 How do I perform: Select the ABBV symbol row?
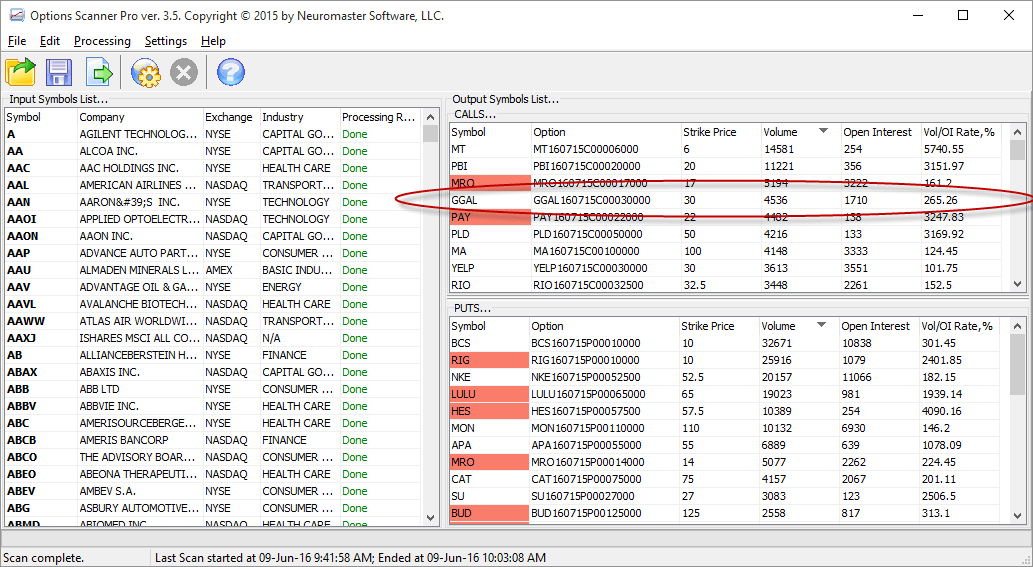tap(213, 406)
